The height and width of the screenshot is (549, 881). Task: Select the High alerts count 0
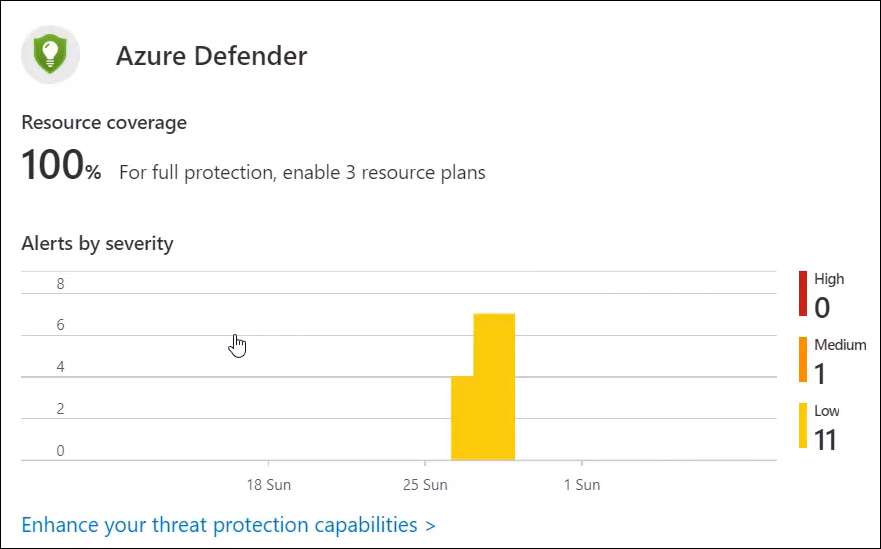tap(822, 307)
